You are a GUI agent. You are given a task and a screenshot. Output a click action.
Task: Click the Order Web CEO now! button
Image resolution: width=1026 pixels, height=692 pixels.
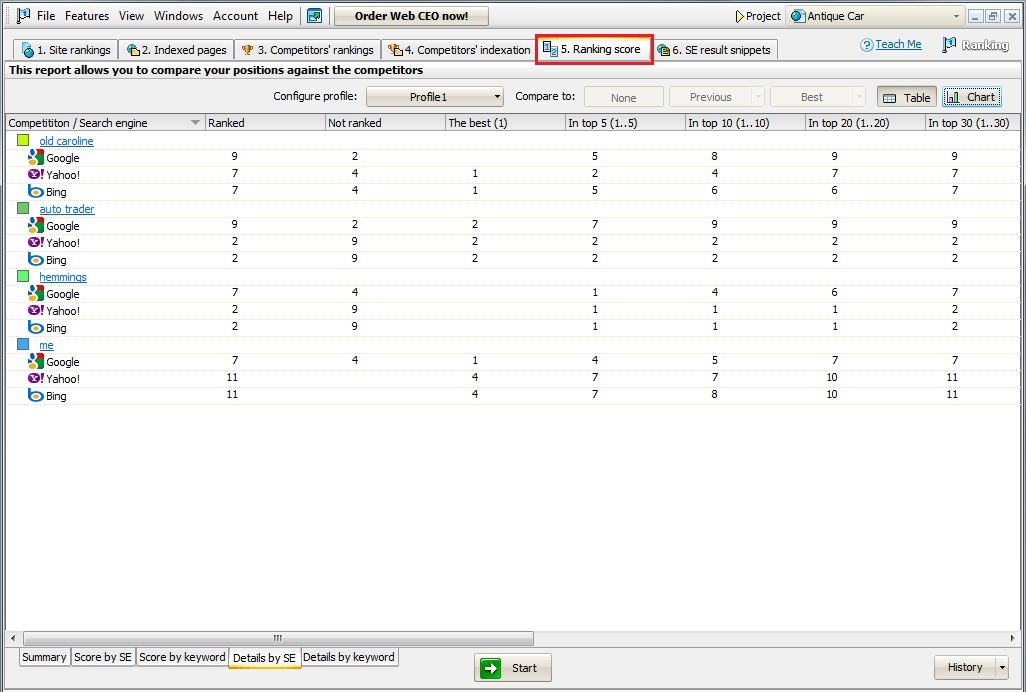coord(412,16)
